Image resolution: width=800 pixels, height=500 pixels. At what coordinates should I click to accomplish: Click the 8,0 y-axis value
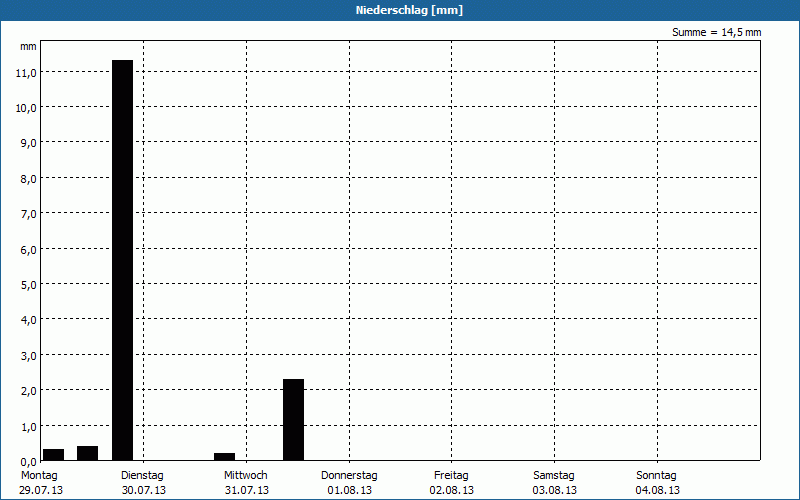coord(28,179)
